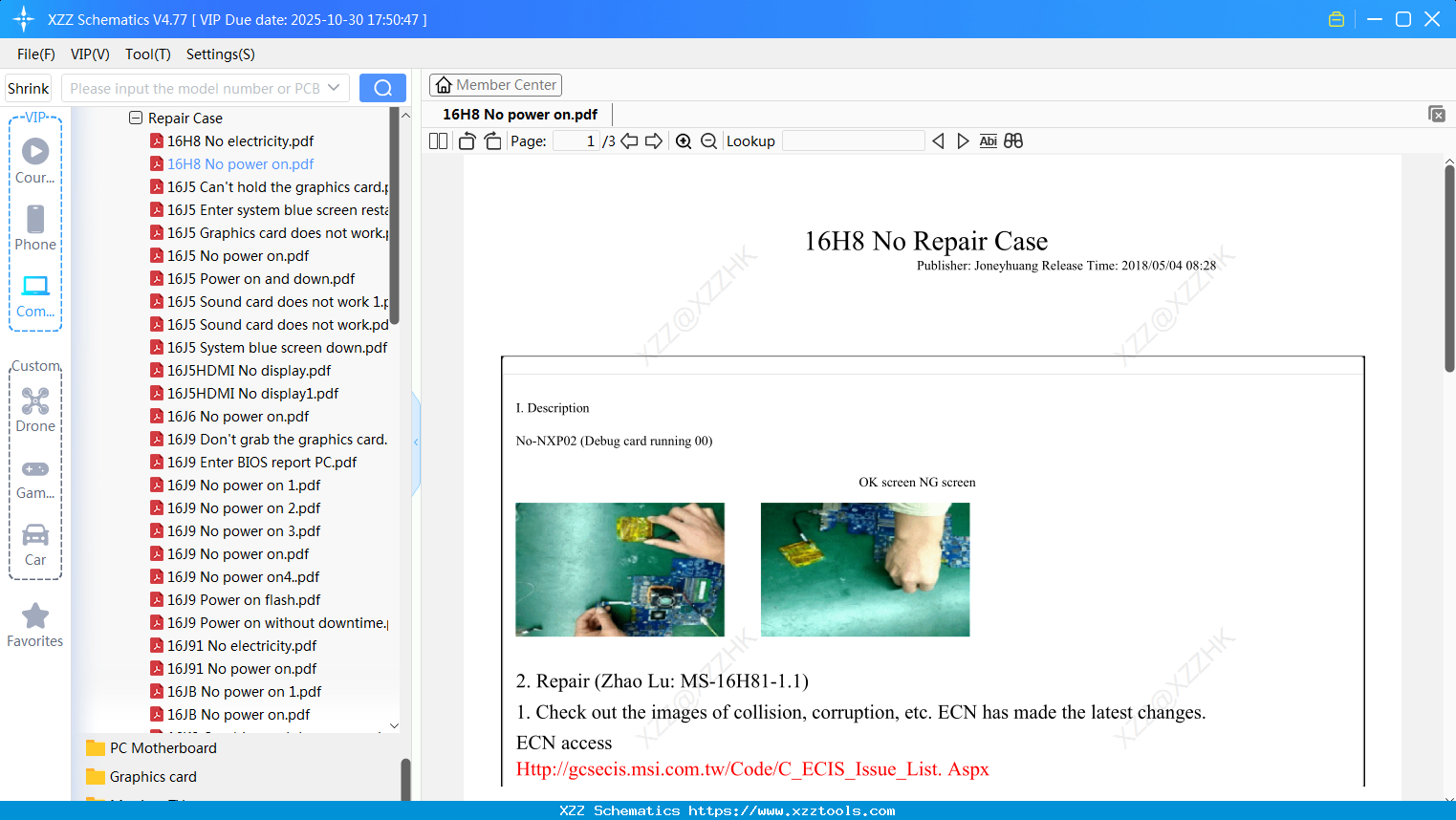Click the gcsecis.msi.com.tw ECIS link
The image size is (1456, 820).
pyautogui.click(x=752, y=769)
